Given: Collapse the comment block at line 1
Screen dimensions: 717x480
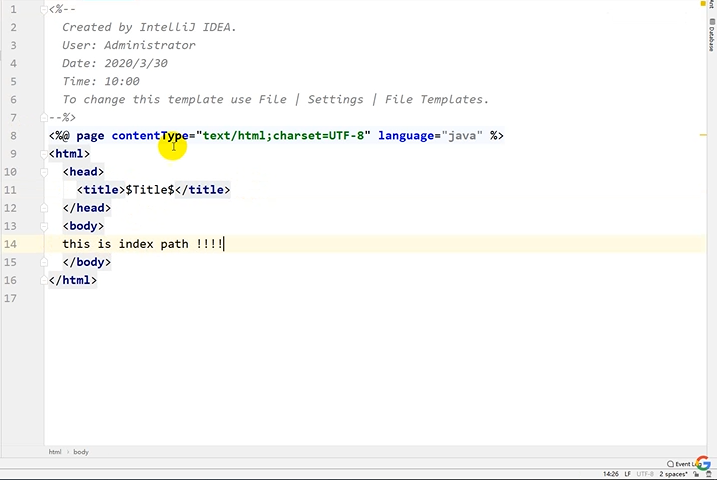Looking at the screenshot, I should (44, 9).
